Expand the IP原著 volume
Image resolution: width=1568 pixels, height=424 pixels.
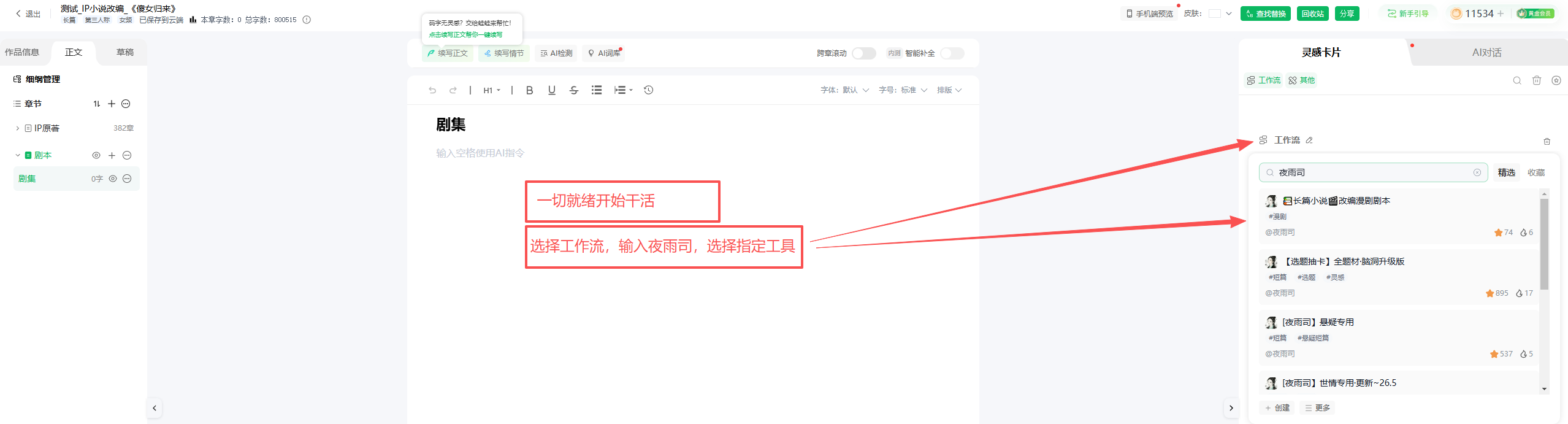point(17,128)
